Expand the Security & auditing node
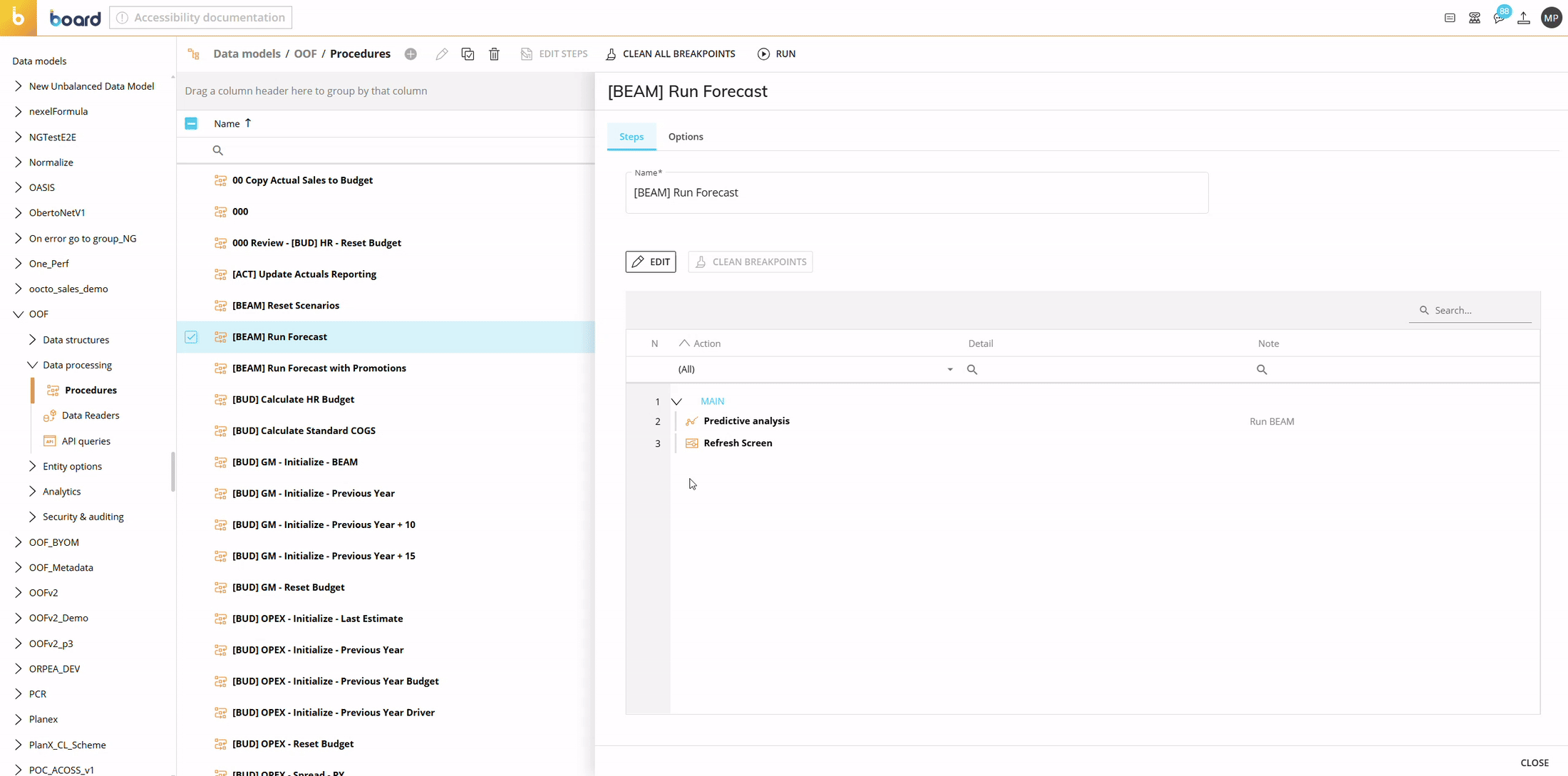This screenshot has width=1568, height=776. (32, 517)
